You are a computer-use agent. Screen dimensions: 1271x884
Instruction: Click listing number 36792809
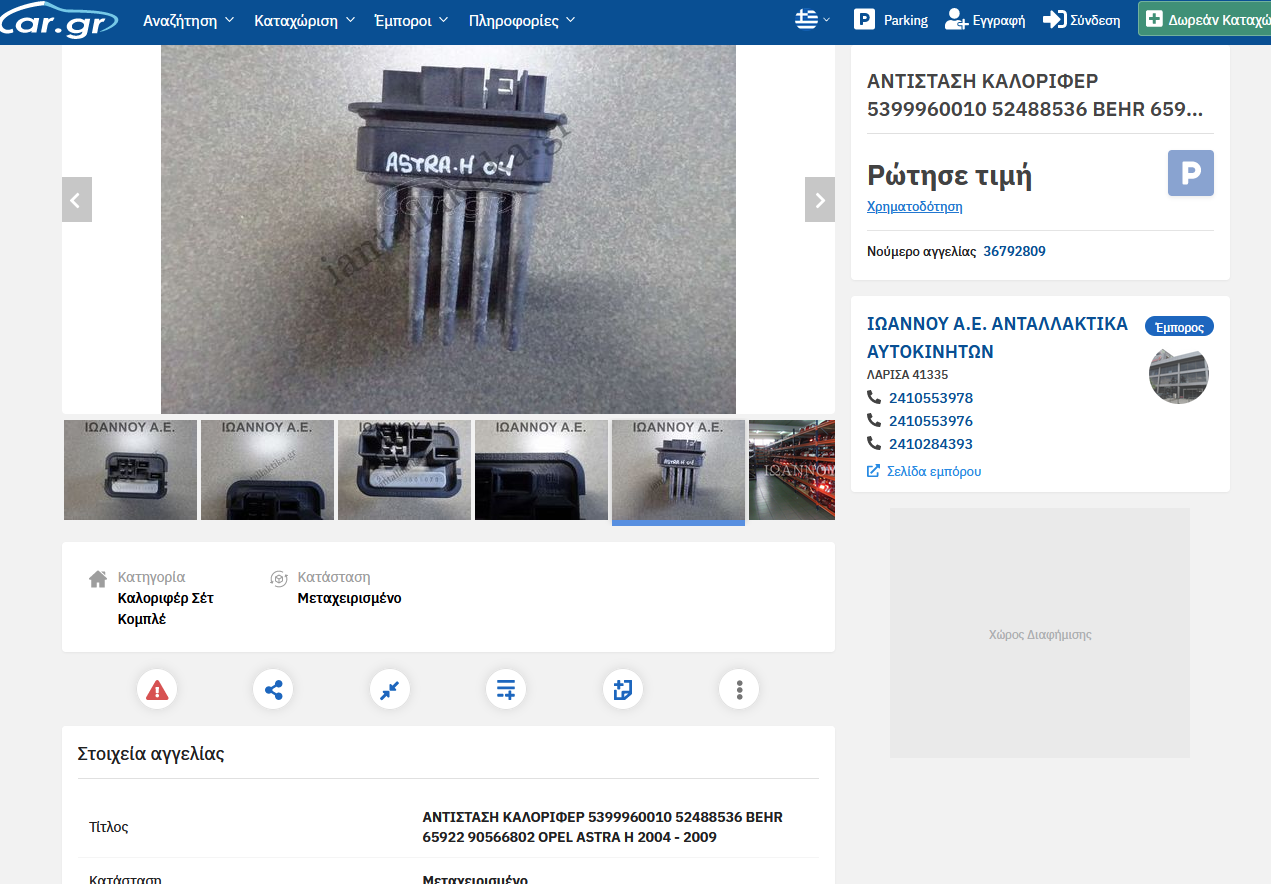[x=1014, y=251]
